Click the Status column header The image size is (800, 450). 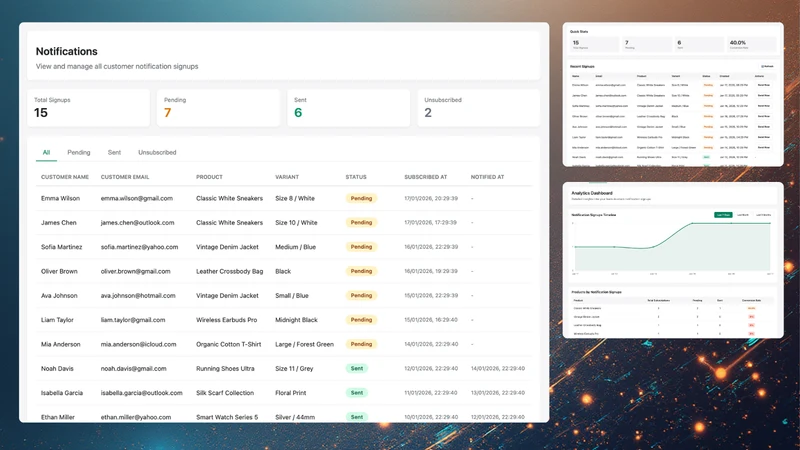coord(356,177)
